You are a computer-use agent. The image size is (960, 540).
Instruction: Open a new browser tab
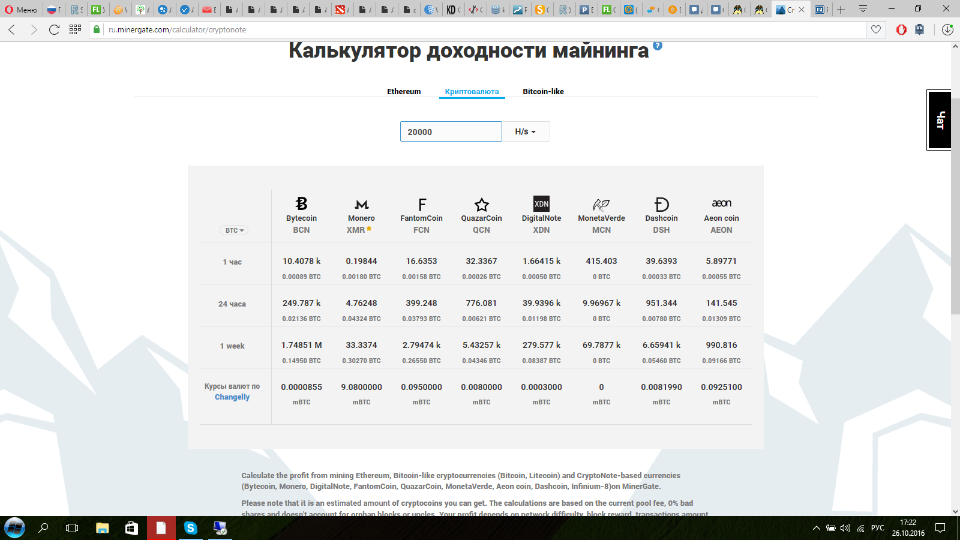(x=841, y=9)
